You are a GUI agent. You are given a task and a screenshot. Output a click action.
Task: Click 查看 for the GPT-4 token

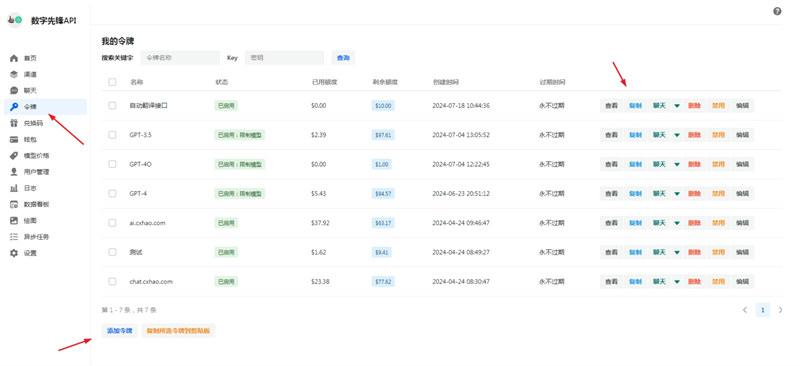(x=611, y=193)
